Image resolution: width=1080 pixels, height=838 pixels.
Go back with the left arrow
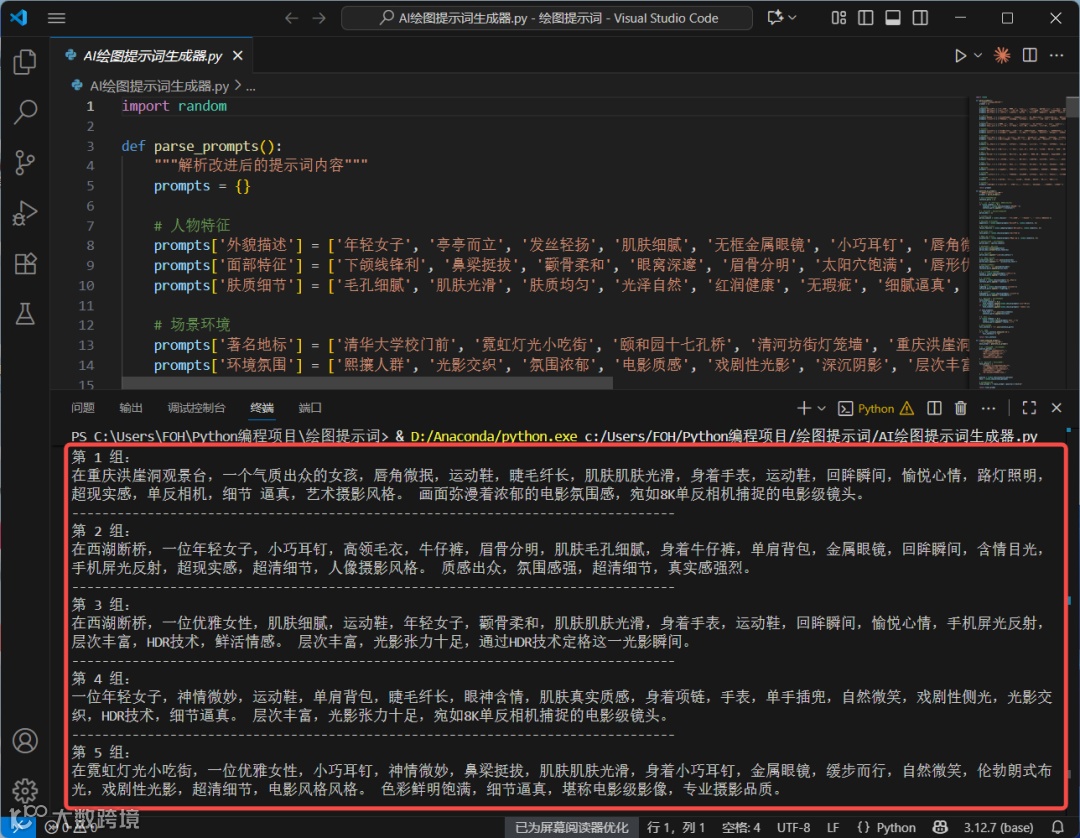291,18
